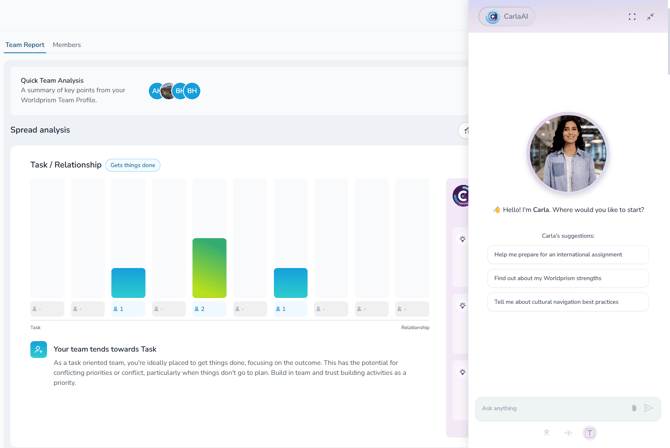Image resolution: width=670 pixels, height=448 pixels.
Task: Expand CarlaAI chat to fullscreen
Action: click(632, 17)
